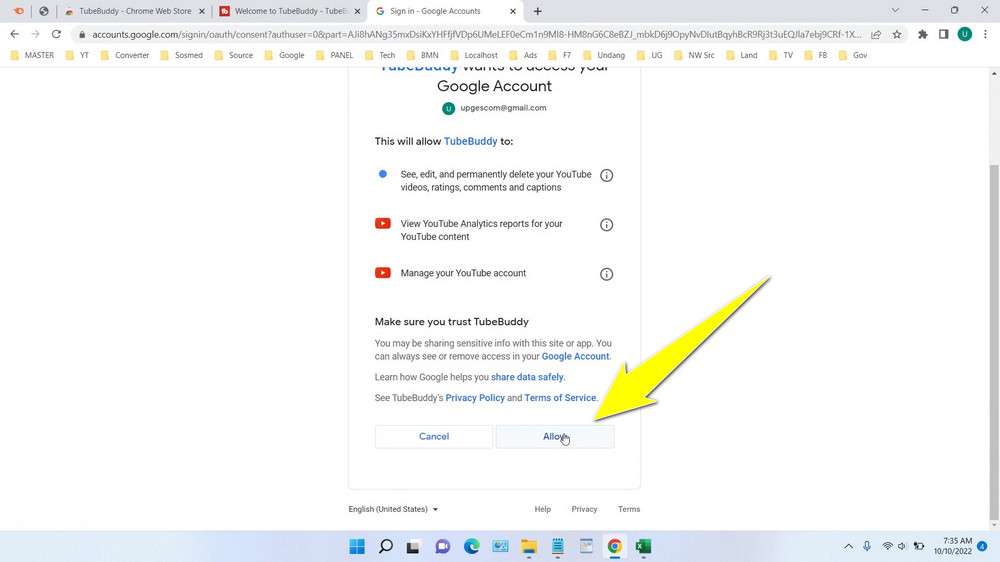Expand the English (United States) language dropdown
1000x562 pixels.
pos(393,509)
